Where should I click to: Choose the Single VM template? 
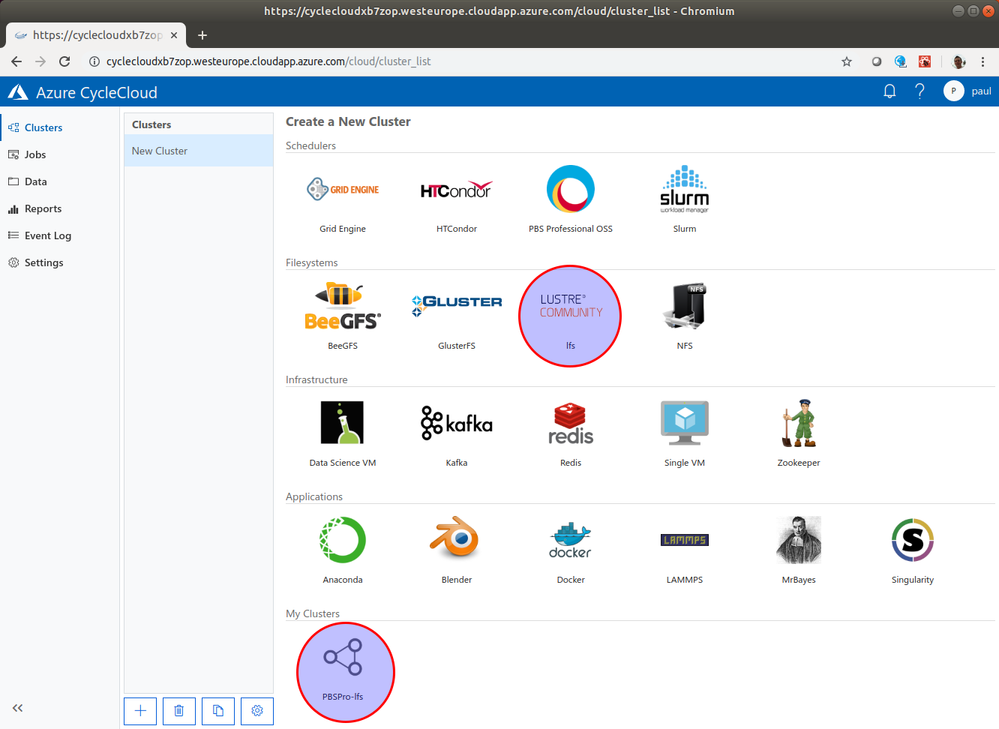[684, 433]
